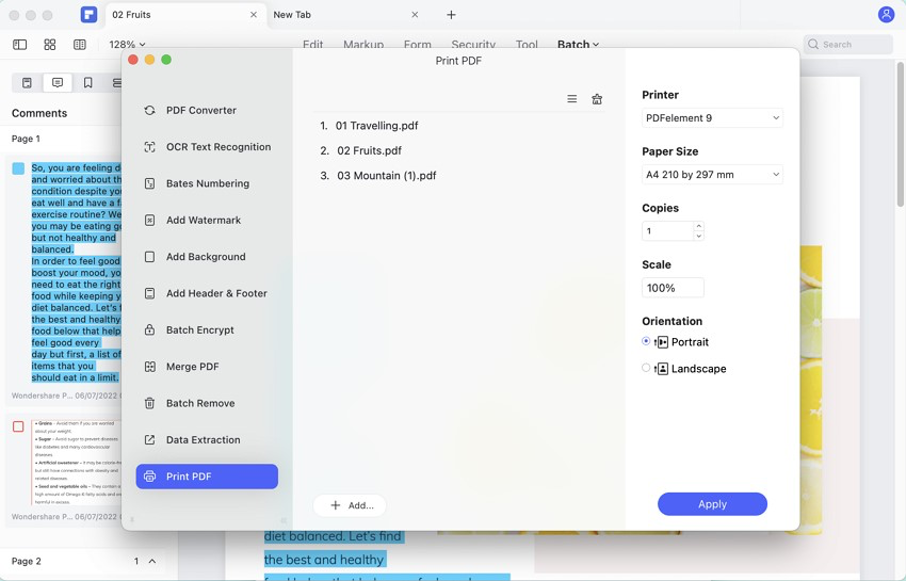
Task: Click the Data Extraction icon
Action: (149, 440)
